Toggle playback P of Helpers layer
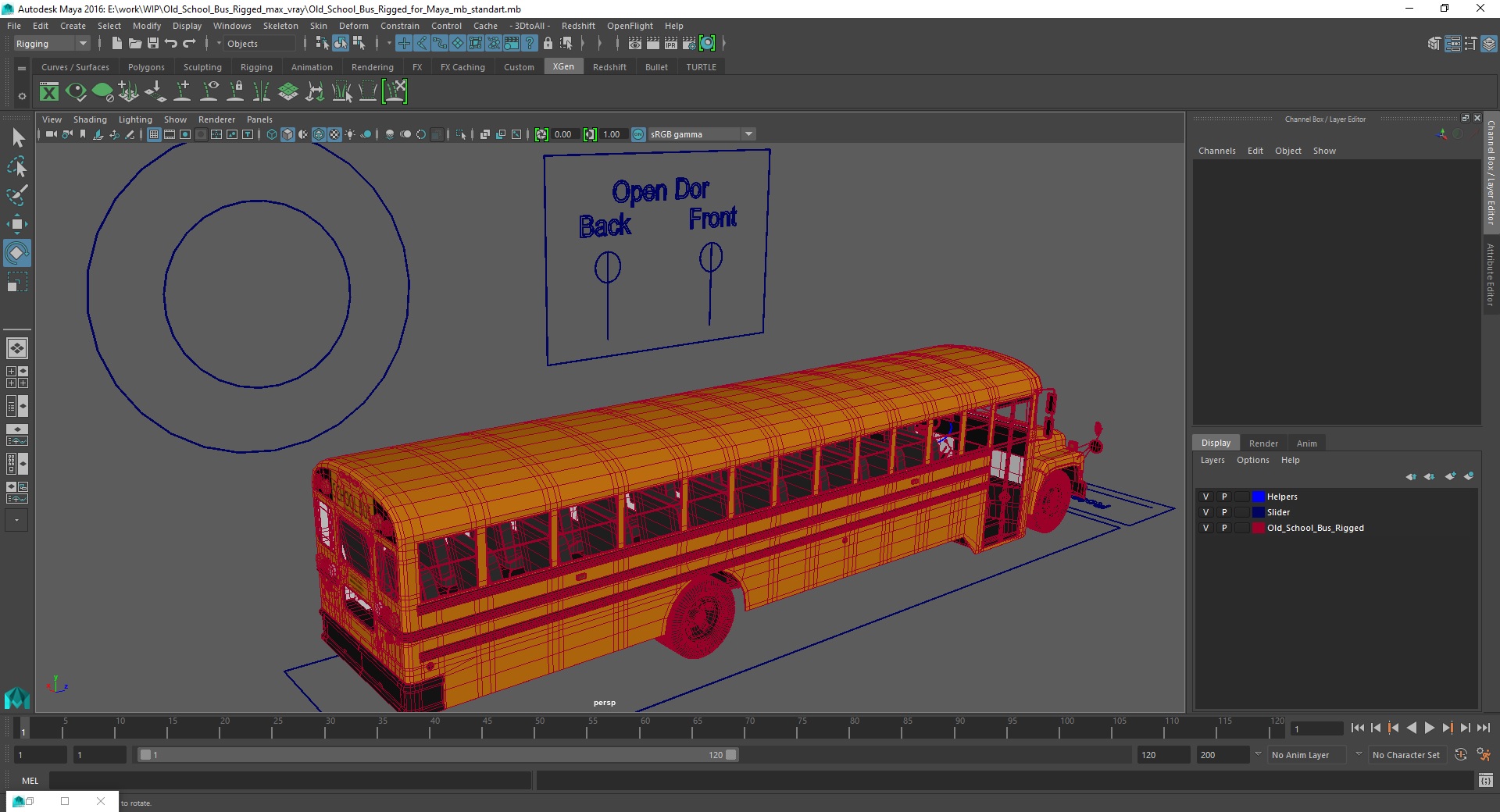Viewport: 1500px width, 812px height. pyautogui.click(x=1224, y=497)
